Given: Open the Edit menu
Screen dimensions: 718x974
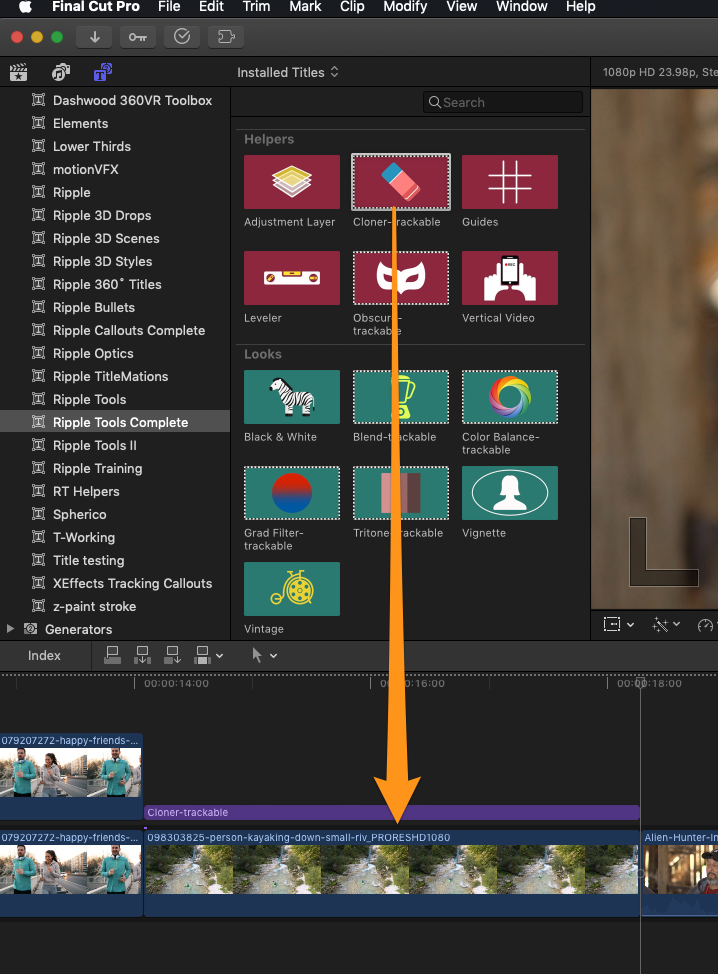Looking at the screenshot, I should pyautogui.click(x=211, y=7).
